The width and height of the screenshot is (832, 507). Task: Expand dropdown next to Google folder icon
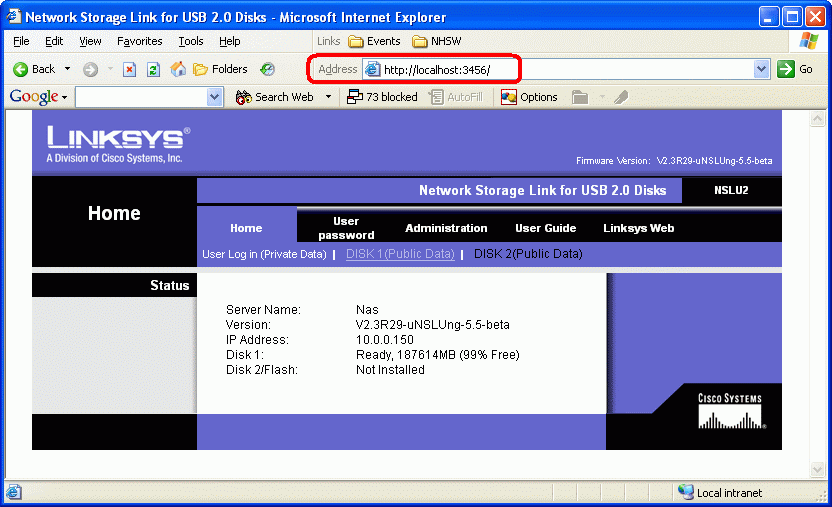click(x=602, y=97)
